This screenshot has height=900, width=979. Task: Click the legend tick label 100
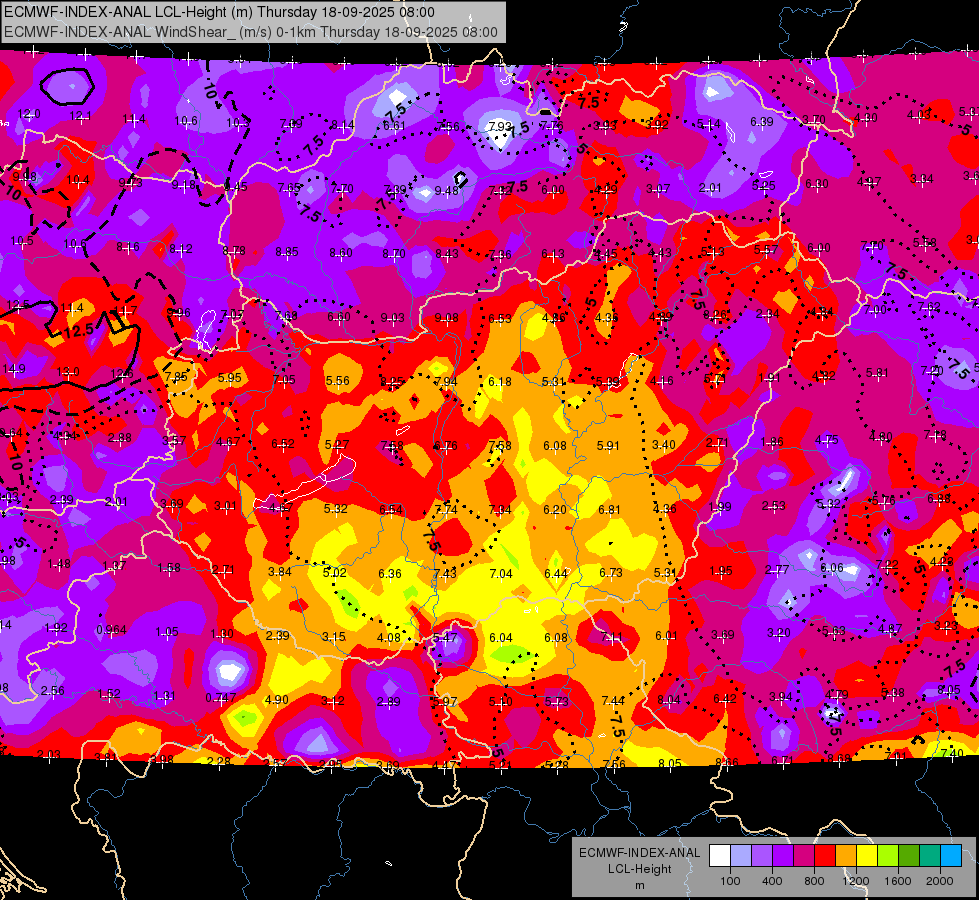pos(730,881)
